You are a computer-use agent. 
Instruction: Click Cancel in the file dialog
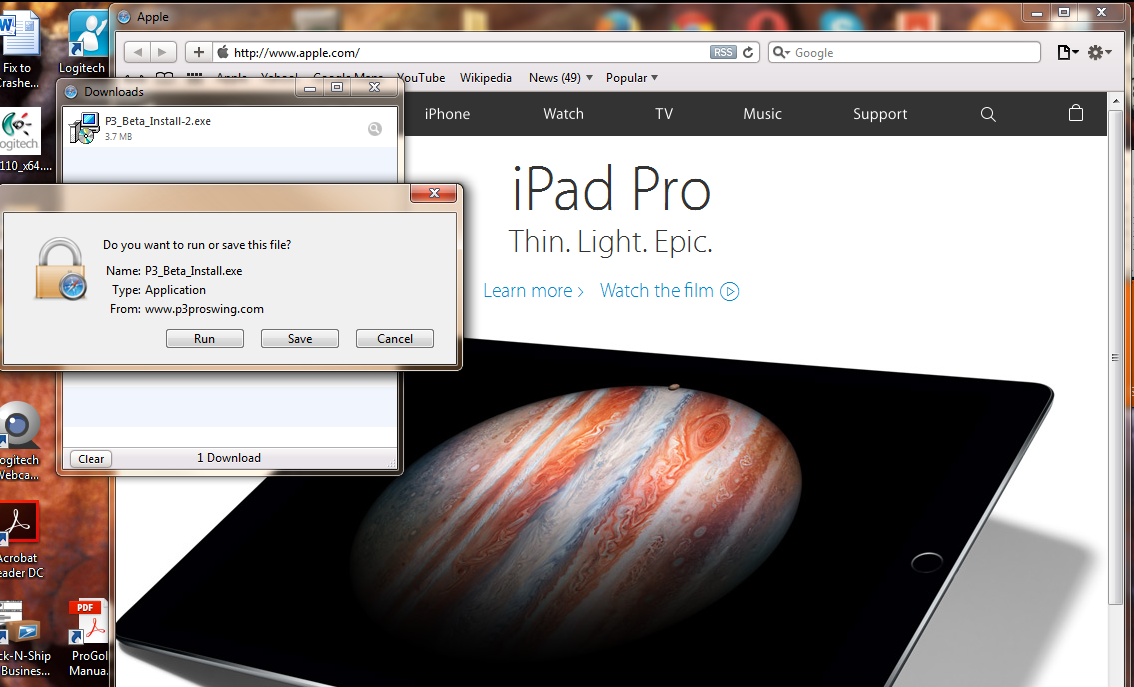coord(395,338)
